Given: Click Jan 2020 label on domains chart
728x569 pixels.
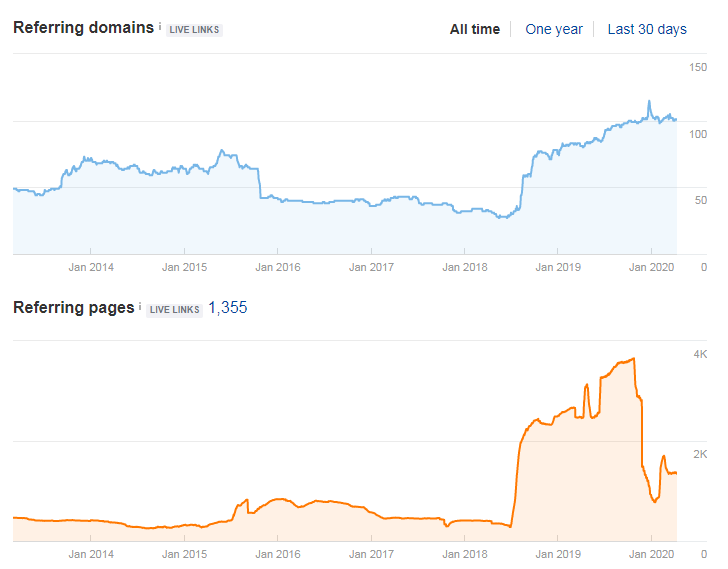Looking at the screenshot, I should pyautogui.click(x=651, y=267).
